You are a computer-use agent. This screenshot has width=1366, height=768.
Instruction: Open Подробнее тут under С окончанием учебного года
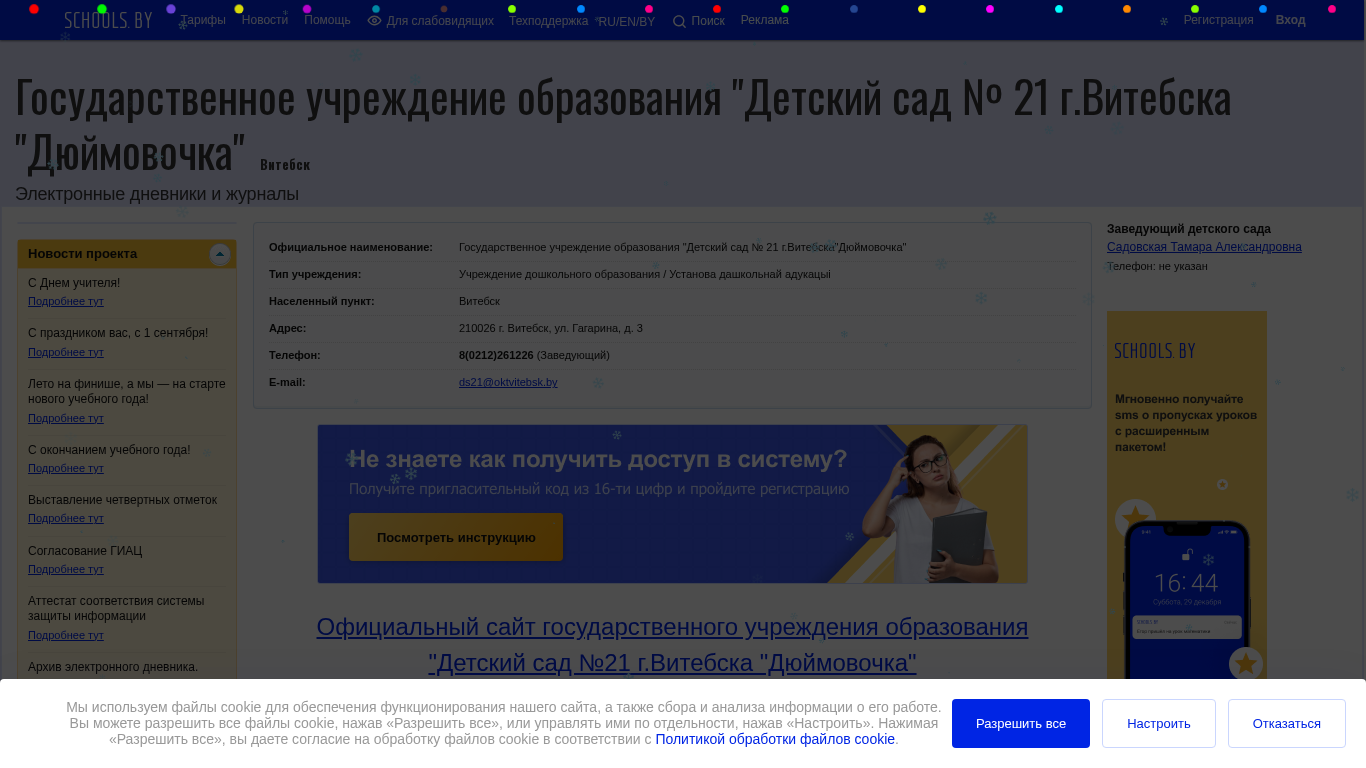coord(66,468)
